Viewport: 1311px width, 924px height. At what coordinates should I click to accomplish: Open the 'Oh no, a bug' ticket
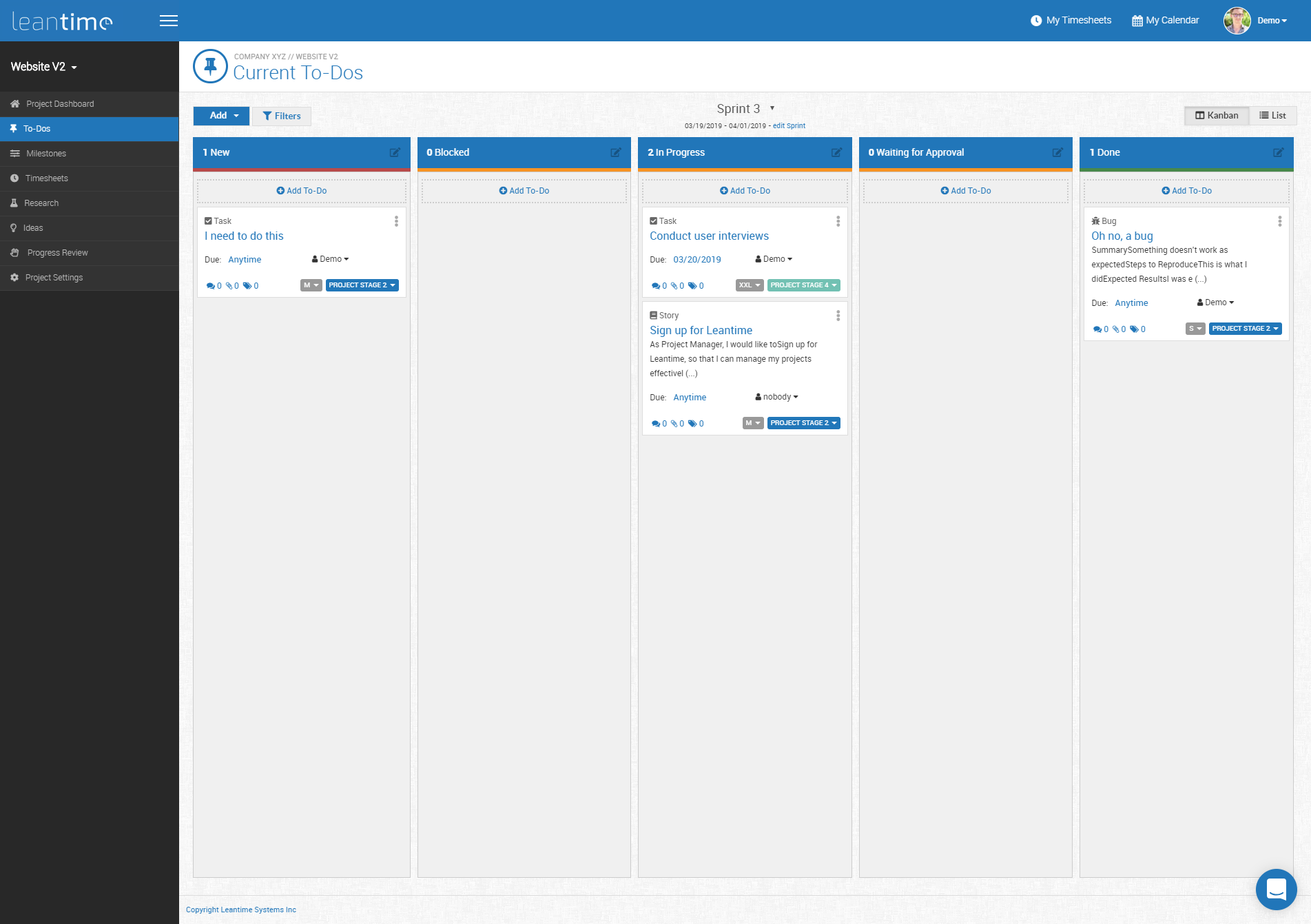coord(1122,236)
